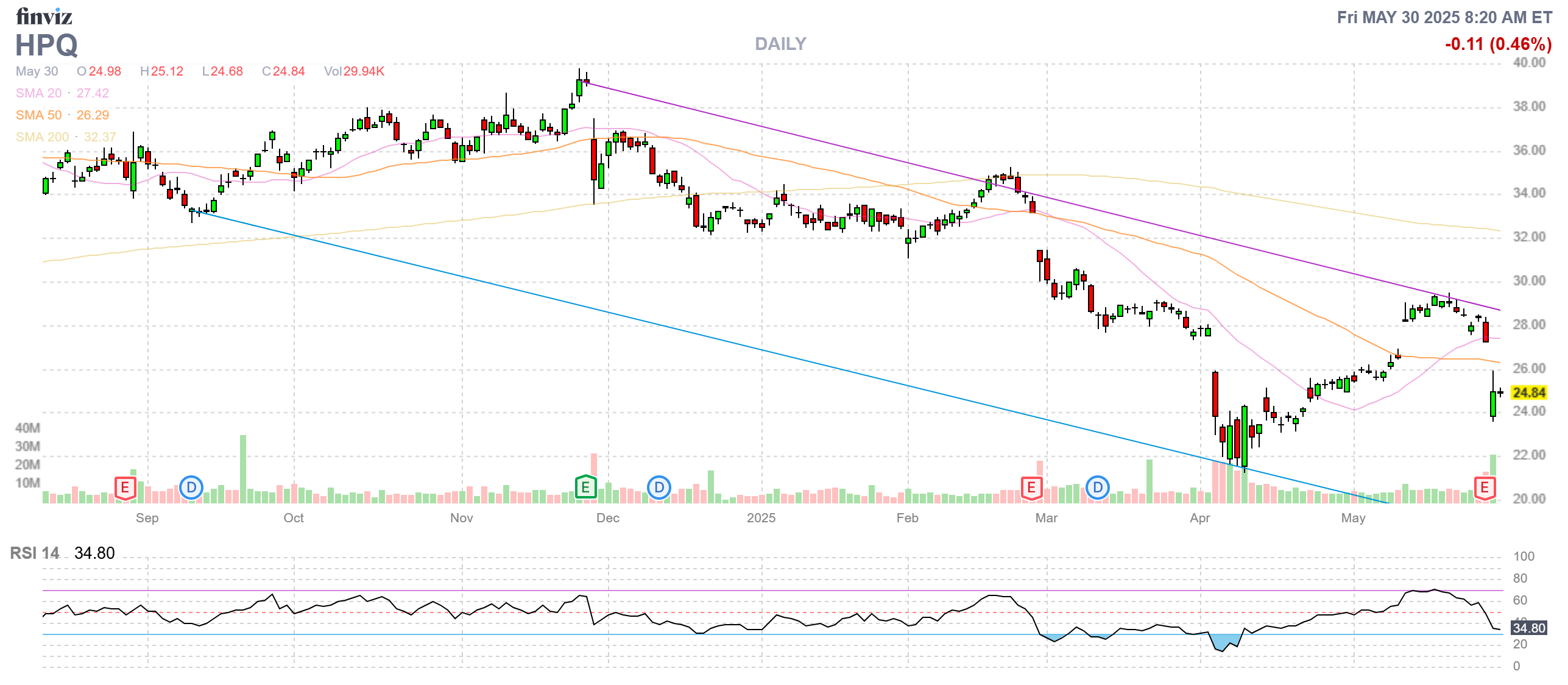This screenshot has width=1568, height=685.
Task: Click the RSI 14 indicator label
Action: (35, 553)
